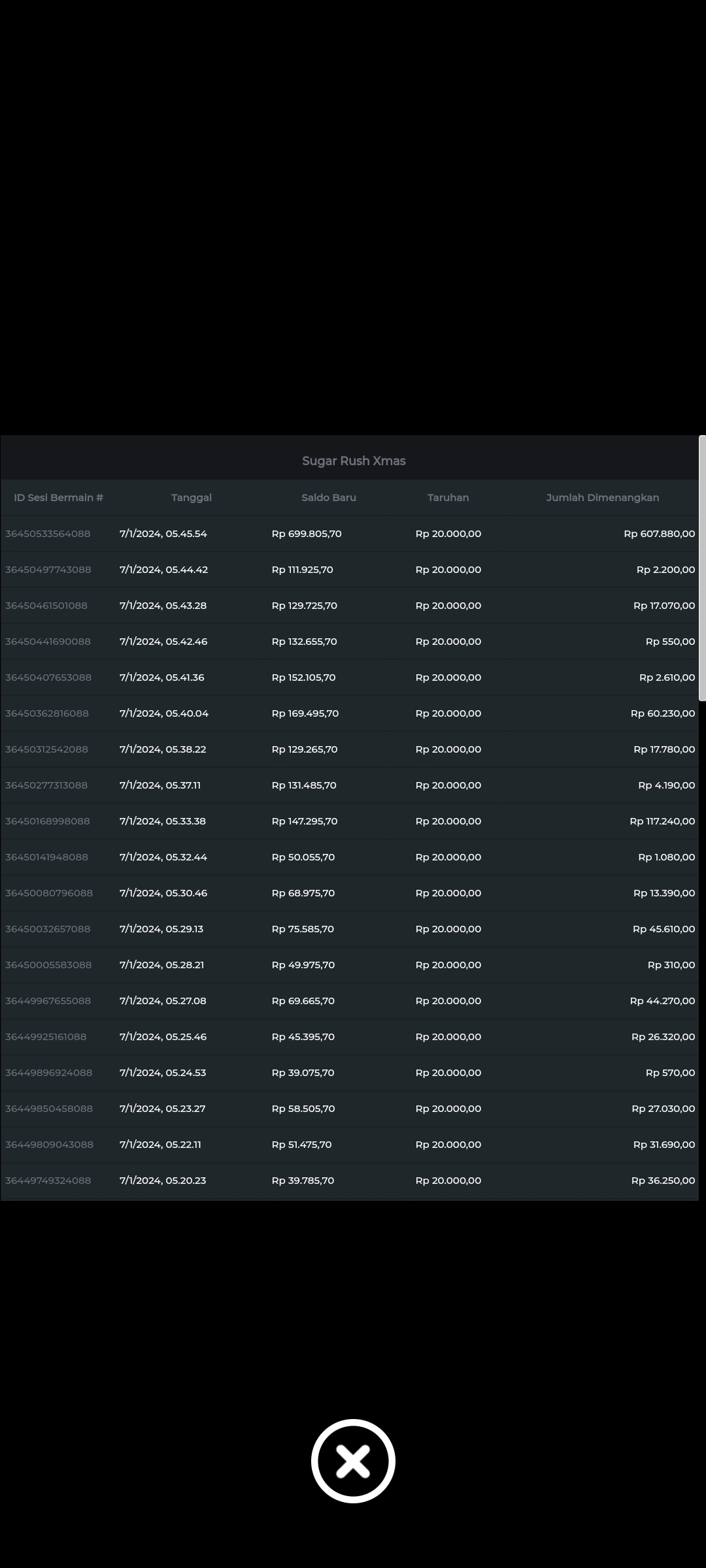Select session ID 36450168998088

[x=48, y=821]
